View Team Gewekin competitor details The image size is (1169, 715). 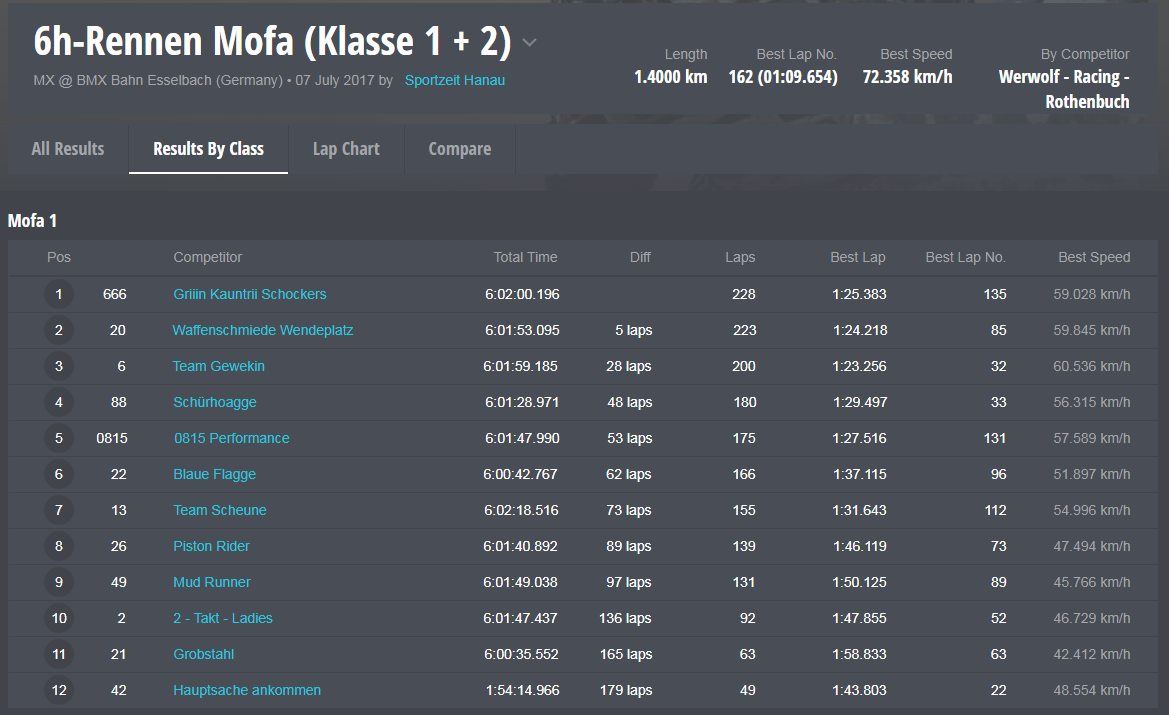pos(219,366)
